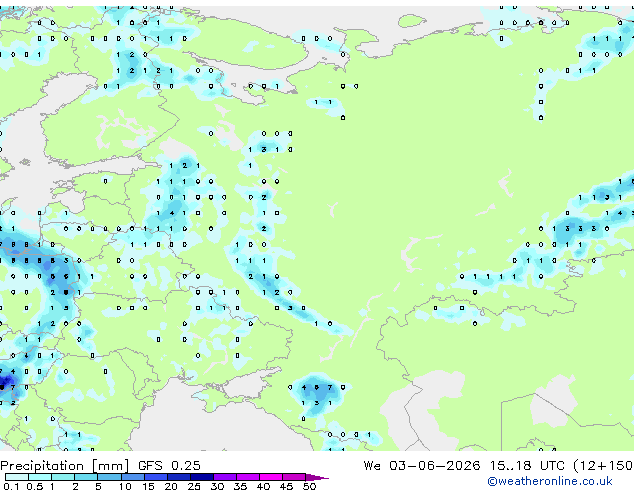
Task: Click the legend value "35"
Action: pyautogui.click(x=240, y=486)
